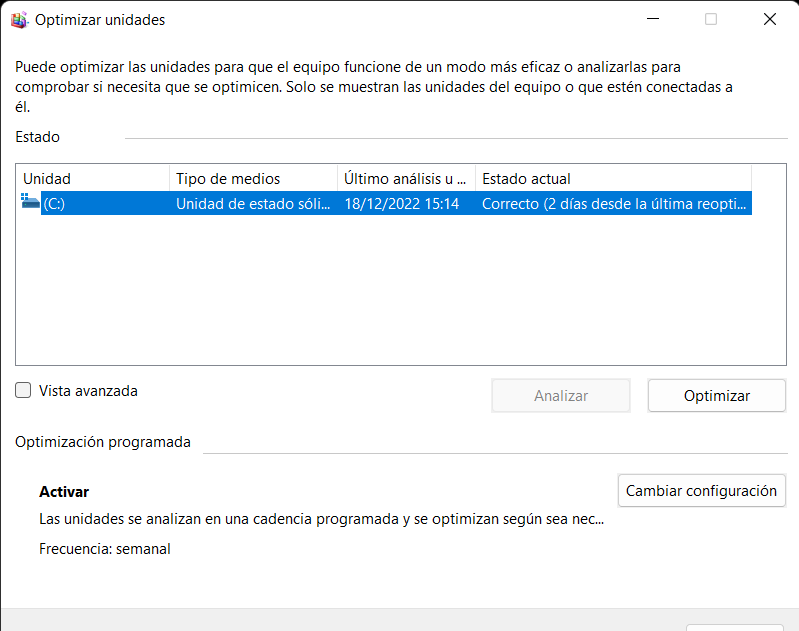Enable the Vista avanzada checkbox

point(23,390)
